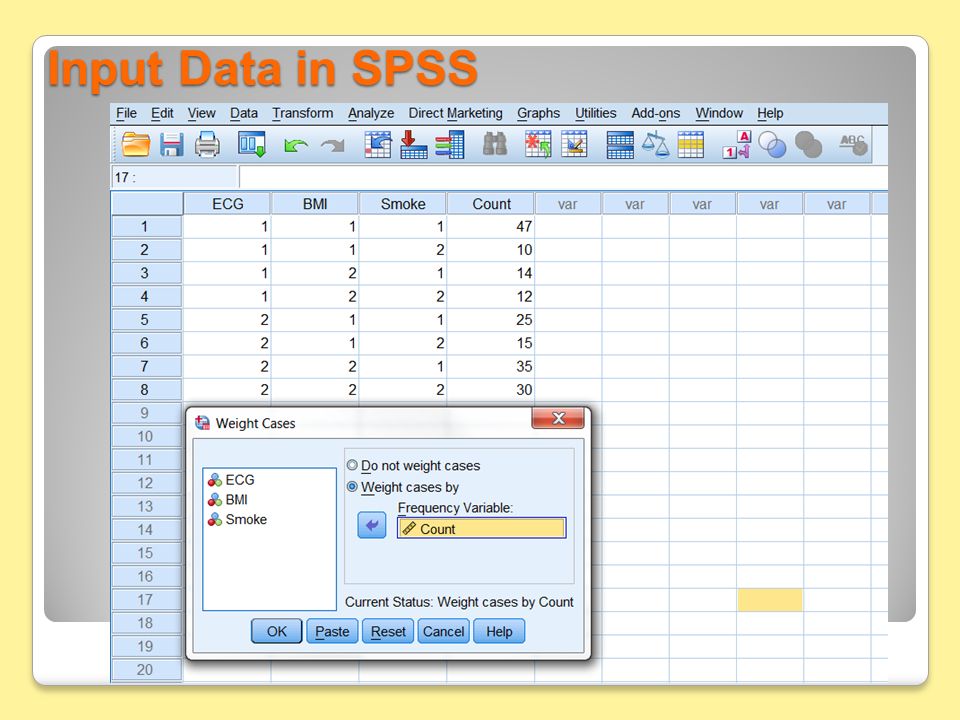Click the Variables info icon
Image resolution: width=960 pixels, height=720 pixels.
(x=450, y=145)
